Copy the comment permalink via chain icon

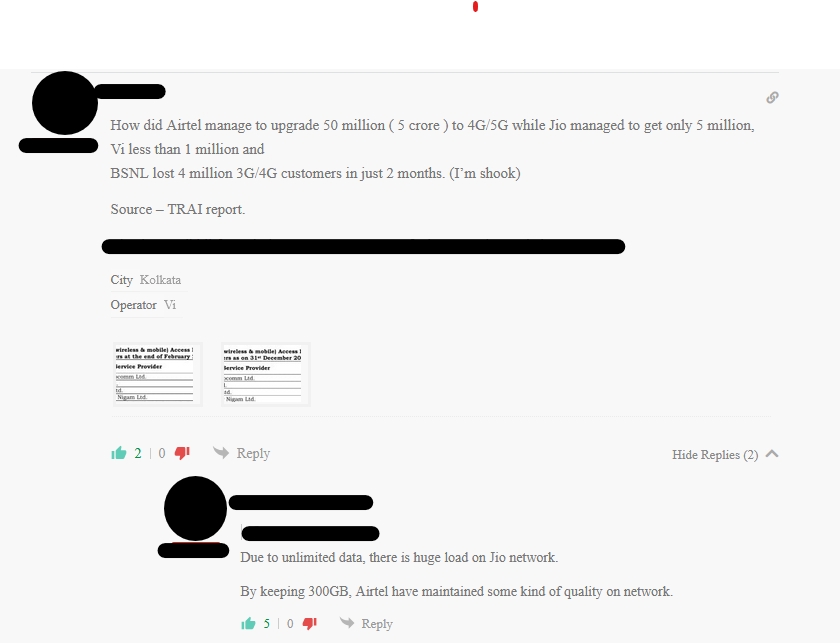click(772, 98)
